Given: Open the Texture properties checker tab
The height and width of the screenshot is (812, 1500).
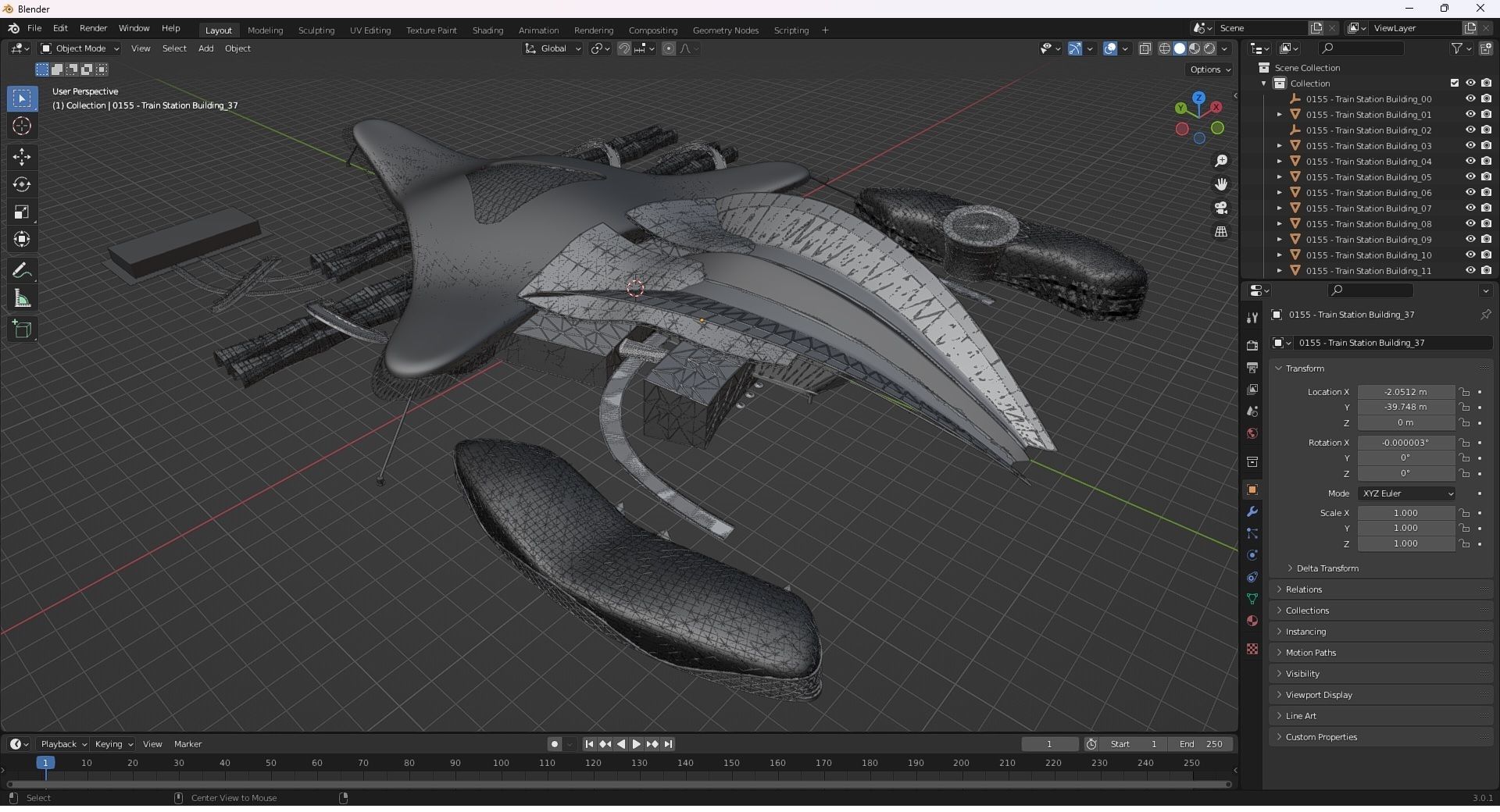Looking at the screenshot, I should (x=1252, y=649).
